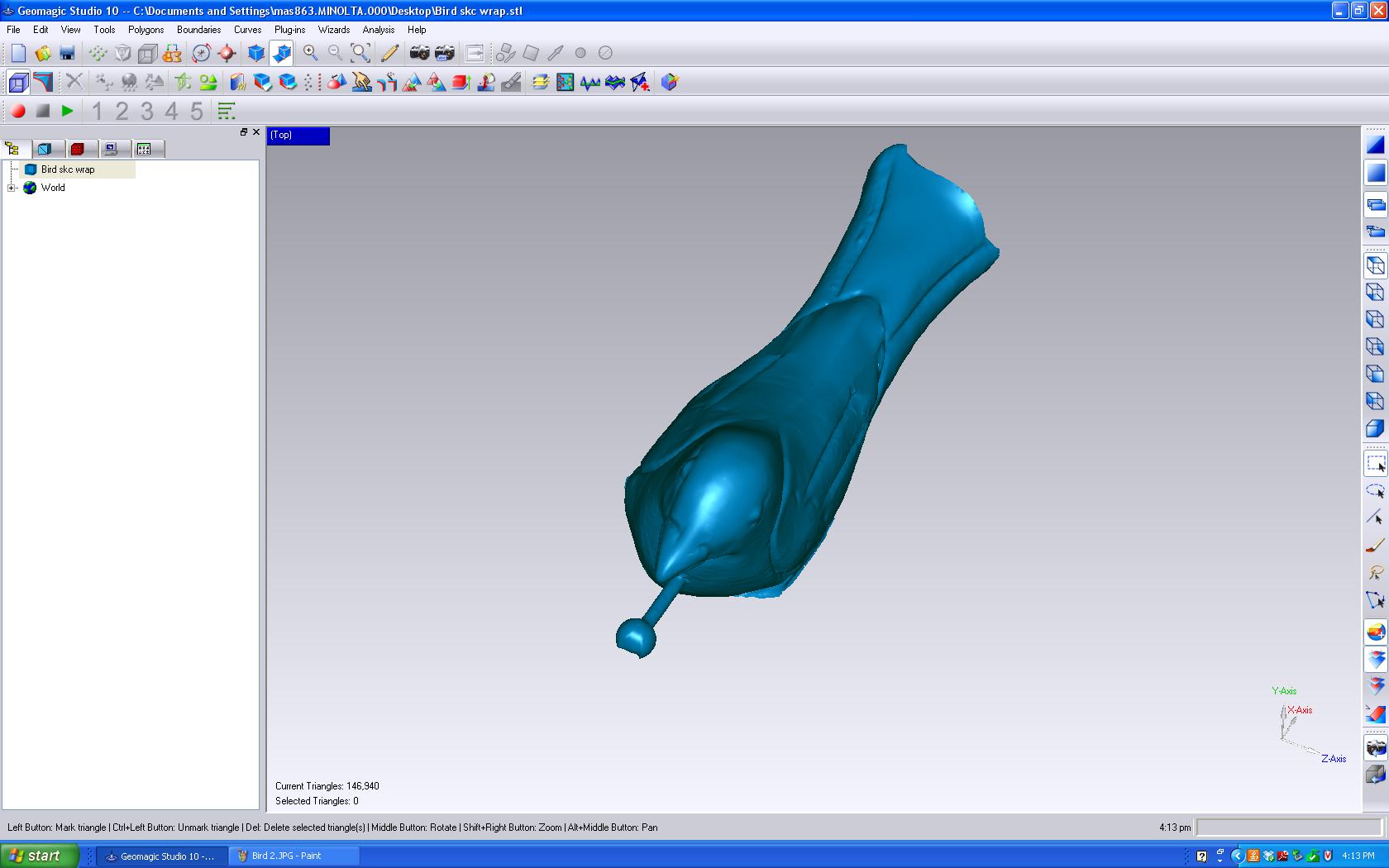The height and width of the screenshot is (868, 1389).
Task: Click the Zoom In magnifier icon
Action: point(310,54)
